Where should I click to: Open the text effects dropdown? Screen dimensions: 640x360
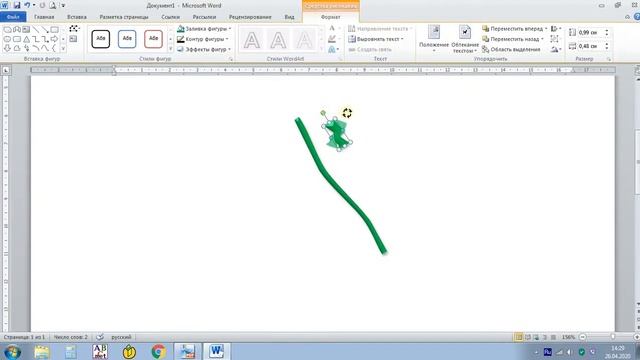click(334, 49)
